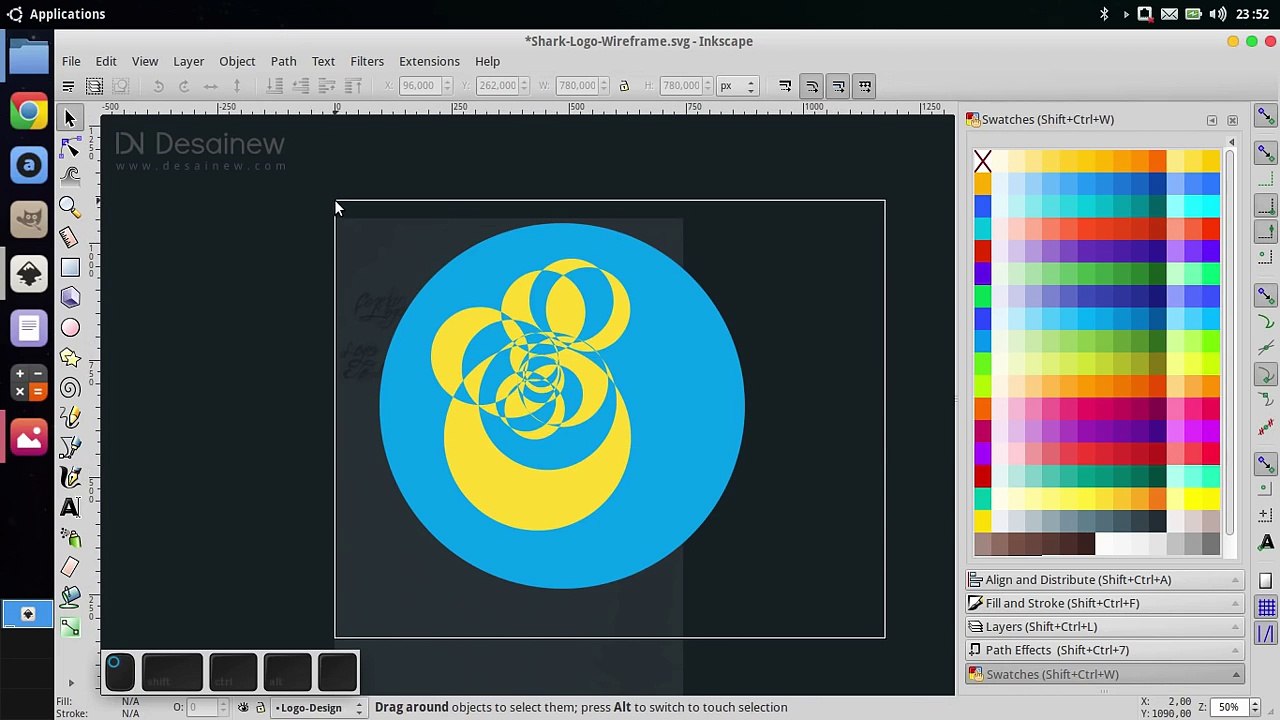Open the Layer menu
This screenshot has width=1280, height=720.
pyautogui.click(x=188, y=61)
